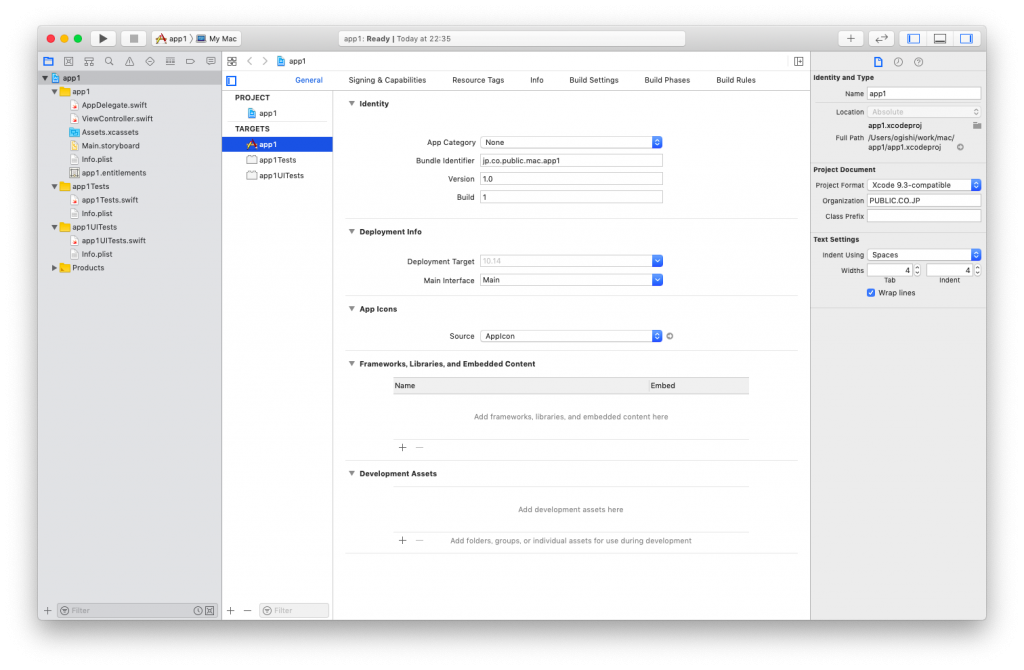Show the Project navigator folder icon
The image size is (1024, 670).
(x=48, y=61)
